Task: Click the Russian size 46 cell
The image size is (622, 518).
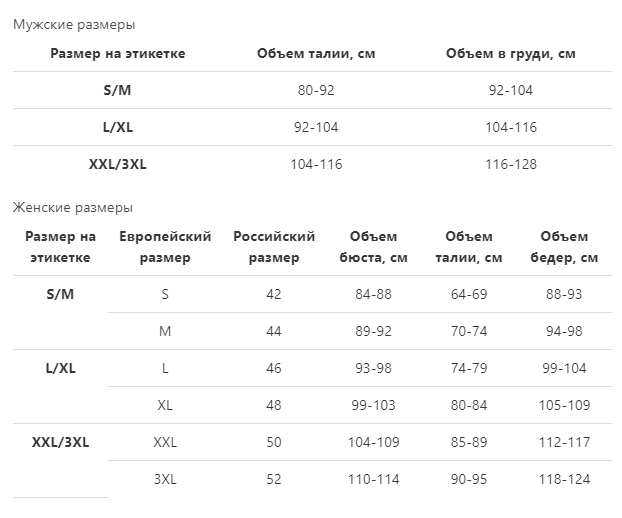Action: 274,368
